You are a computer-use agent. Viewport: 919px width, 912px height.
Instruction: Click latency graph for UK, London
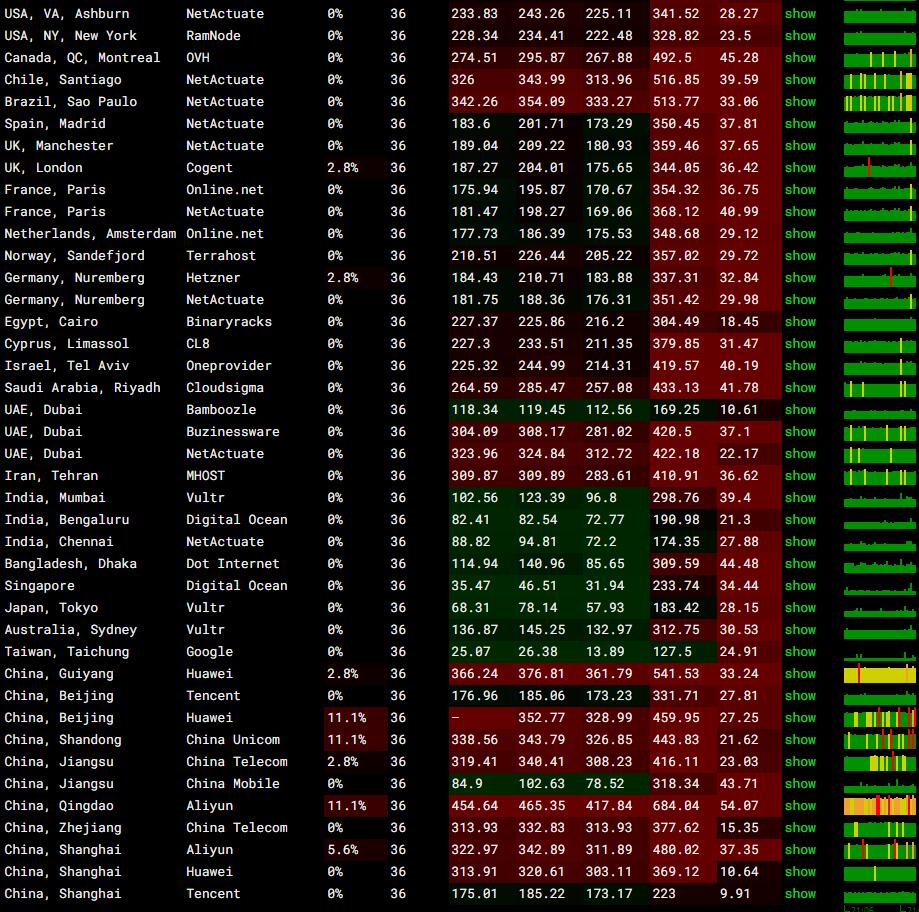click(x=879, y=168)
